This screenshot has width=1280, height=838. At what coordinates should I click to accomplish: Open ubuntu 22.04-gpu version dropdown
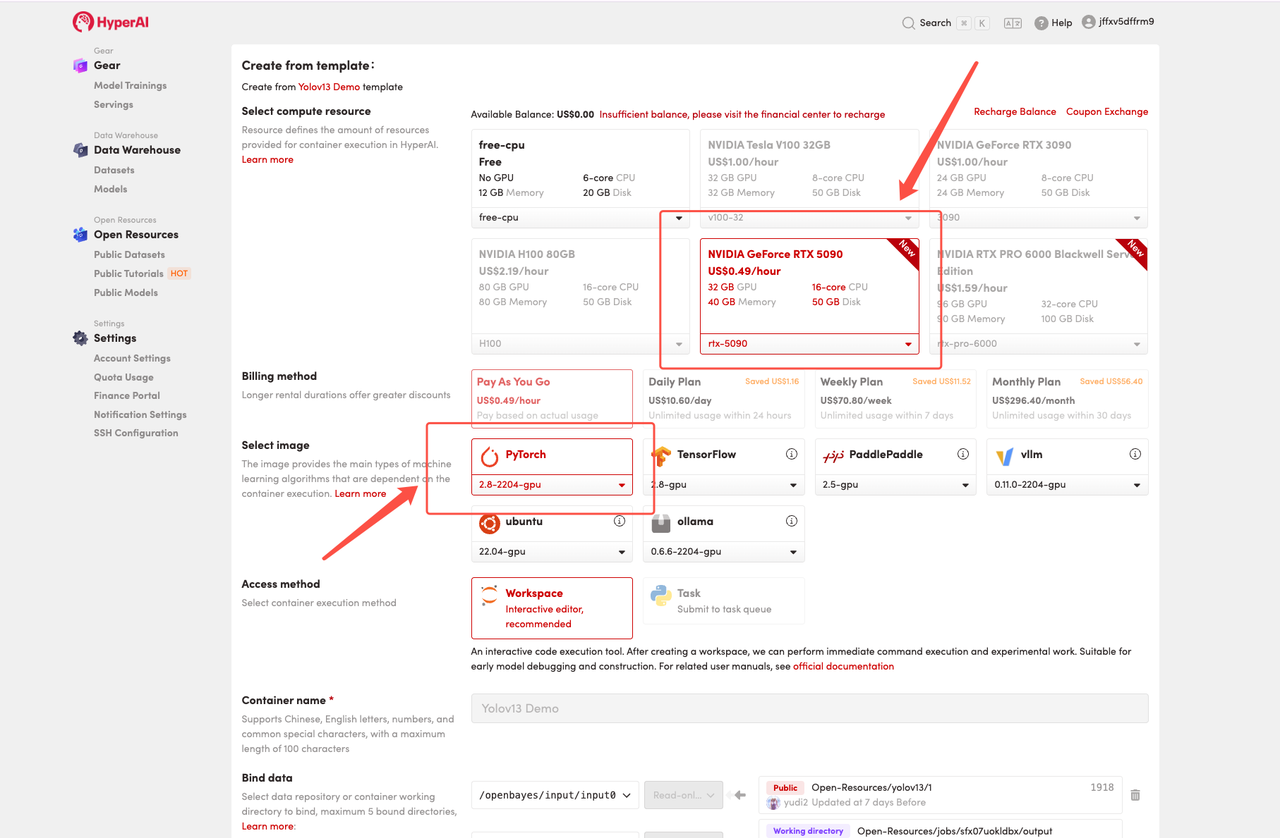pos(552,551)
